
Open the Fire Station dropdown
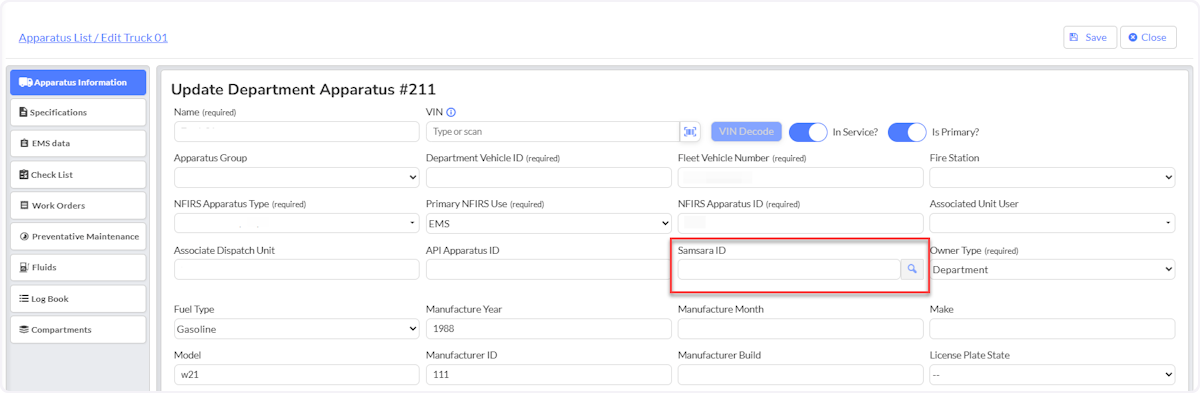click(x=1052, y=177)
